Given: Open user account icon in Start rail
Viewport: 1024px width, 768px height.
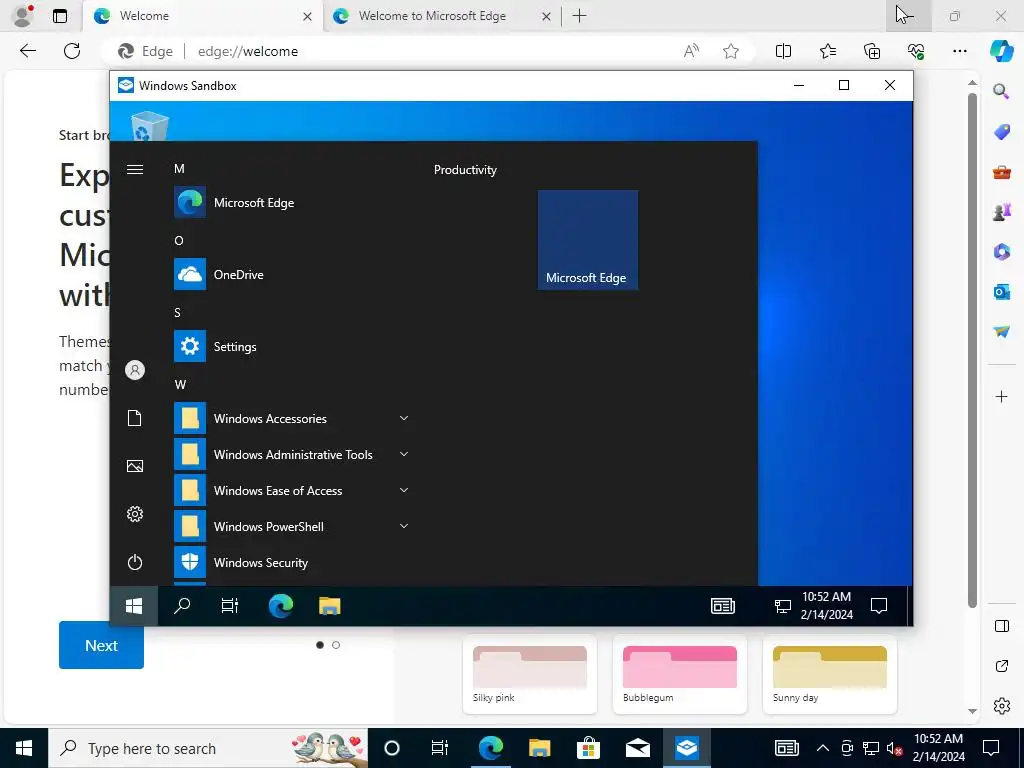Looking at the screenshot, I should tap(135, 370).
